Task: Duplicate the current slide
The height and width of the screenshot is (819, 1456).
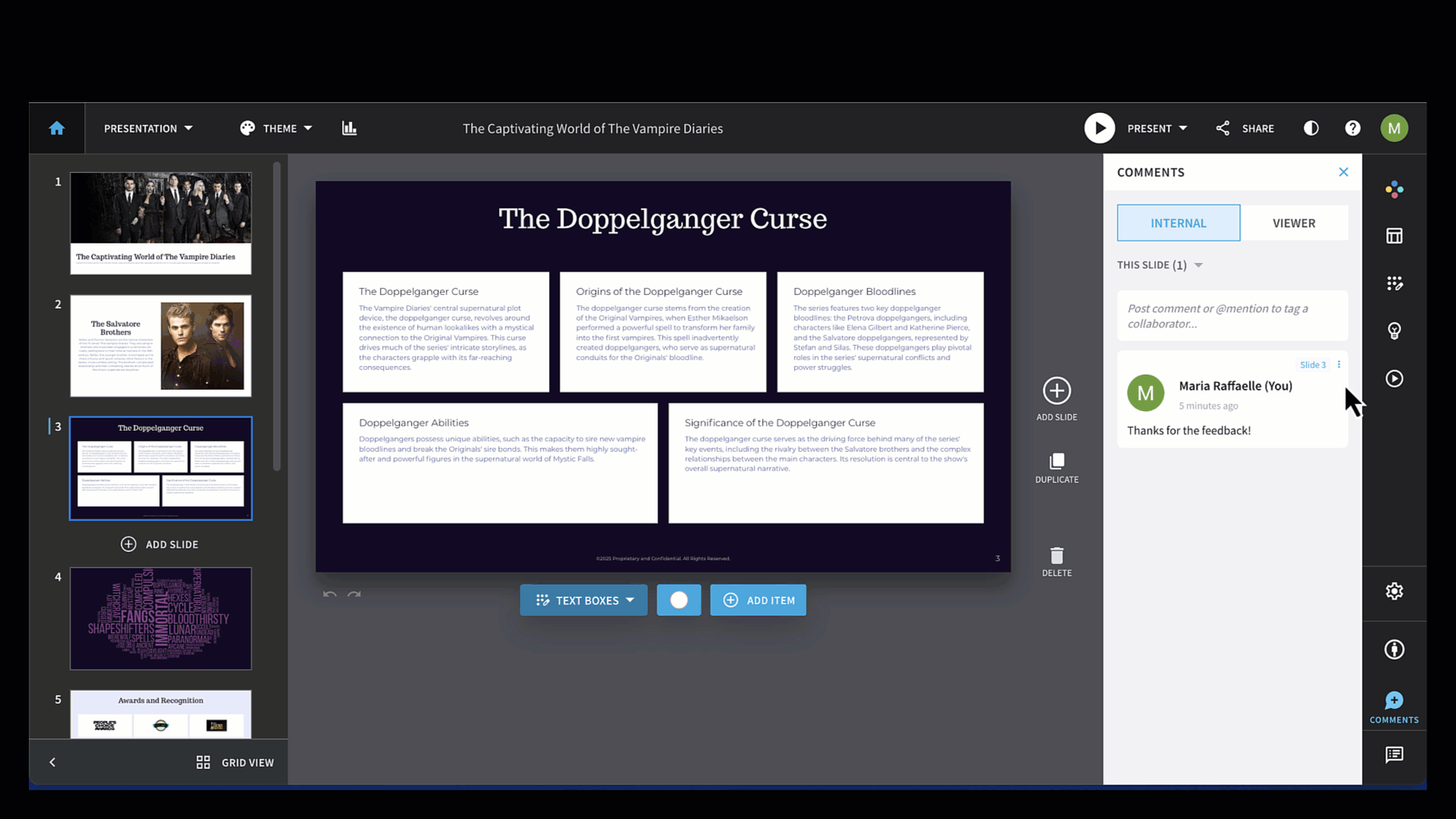Action: point(1057,469)
